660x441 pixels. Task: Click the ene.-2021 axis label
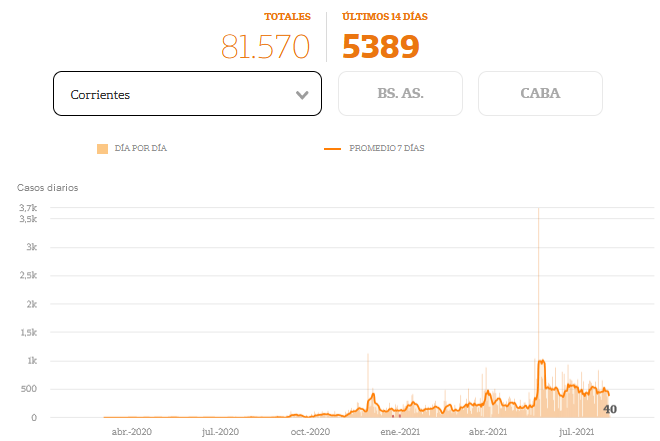401,432
